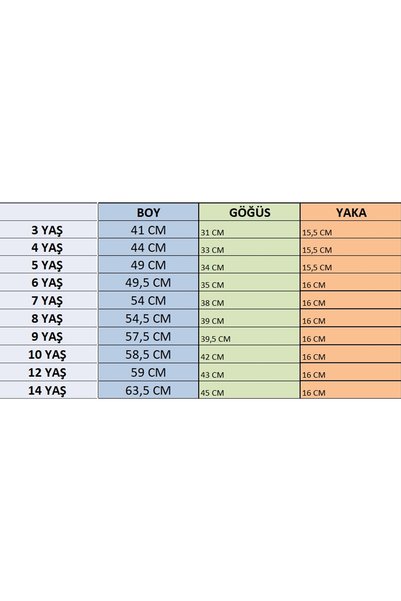Click the empty top-left header cell

48,212
